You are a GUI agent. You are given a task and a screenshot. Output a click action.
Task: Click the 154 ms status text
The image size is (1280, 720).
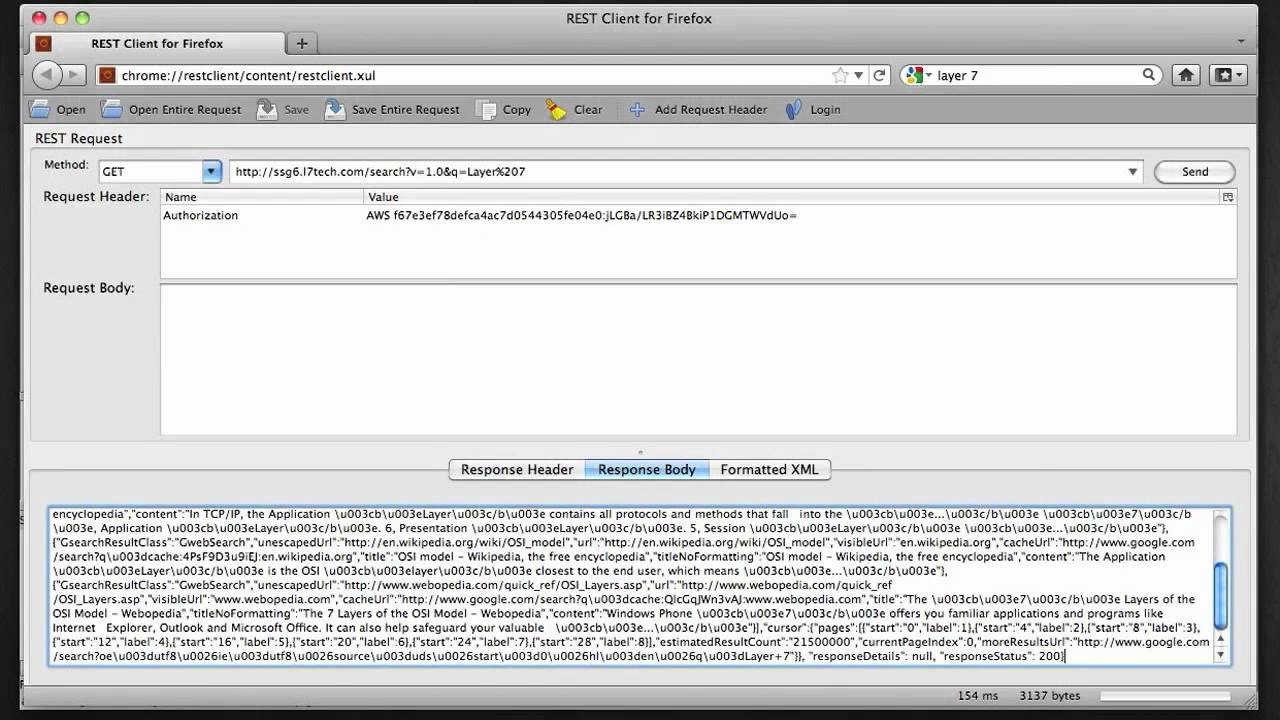(978, 695)
